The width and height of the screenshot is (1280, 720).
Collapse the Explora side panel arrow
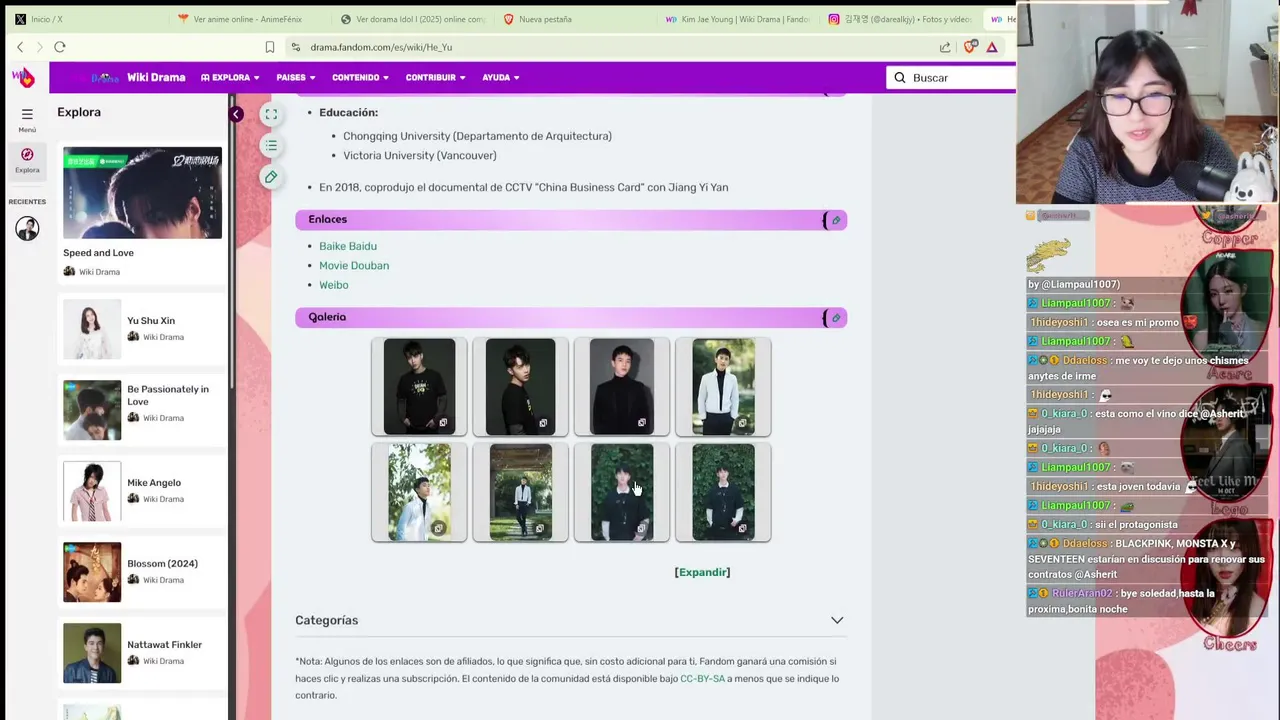coord(235,115)
